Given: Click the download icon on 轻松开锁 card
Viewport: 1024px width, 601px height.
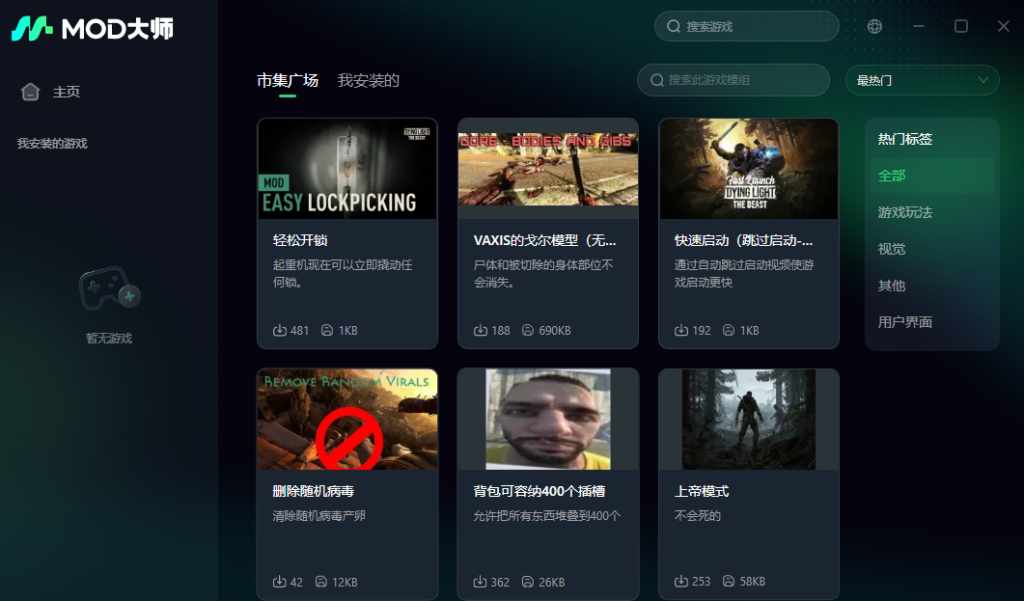Looking at the screenshot, I should coord(280,330).
